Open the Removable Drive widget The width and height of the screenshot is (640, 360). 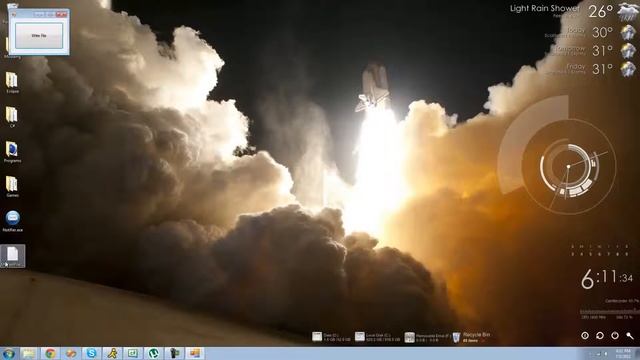427,337
